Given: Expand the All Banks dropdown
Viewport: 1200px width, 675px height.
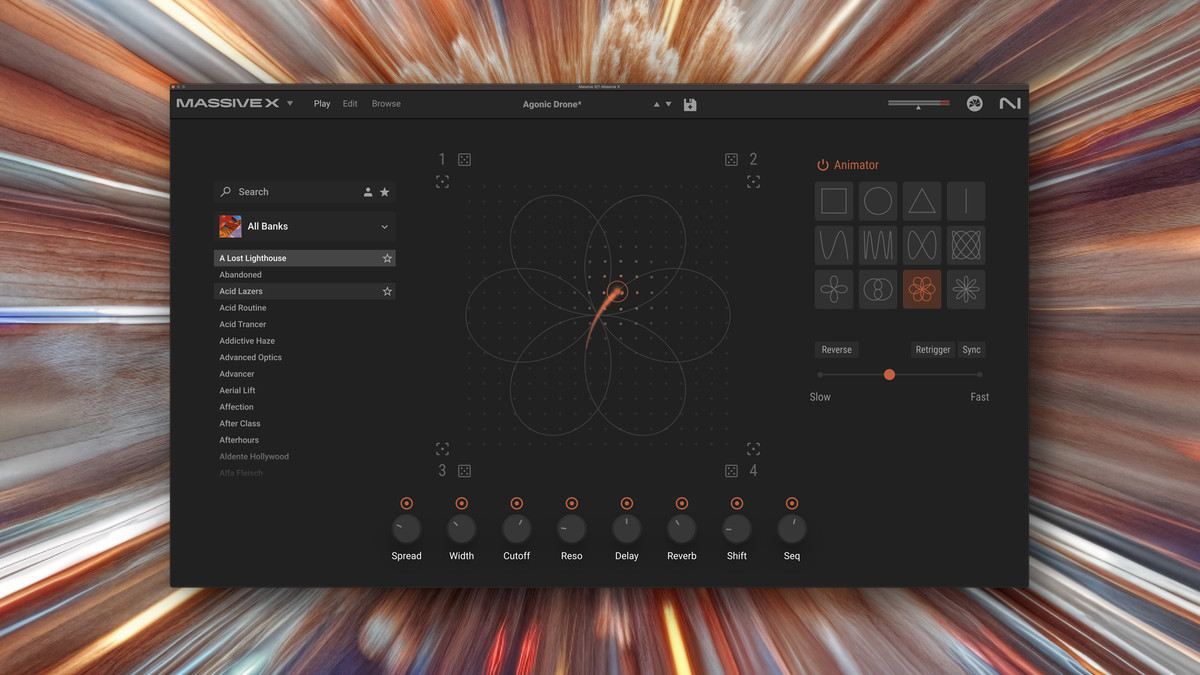Looking at the screenshot, I should click(384, 227).
